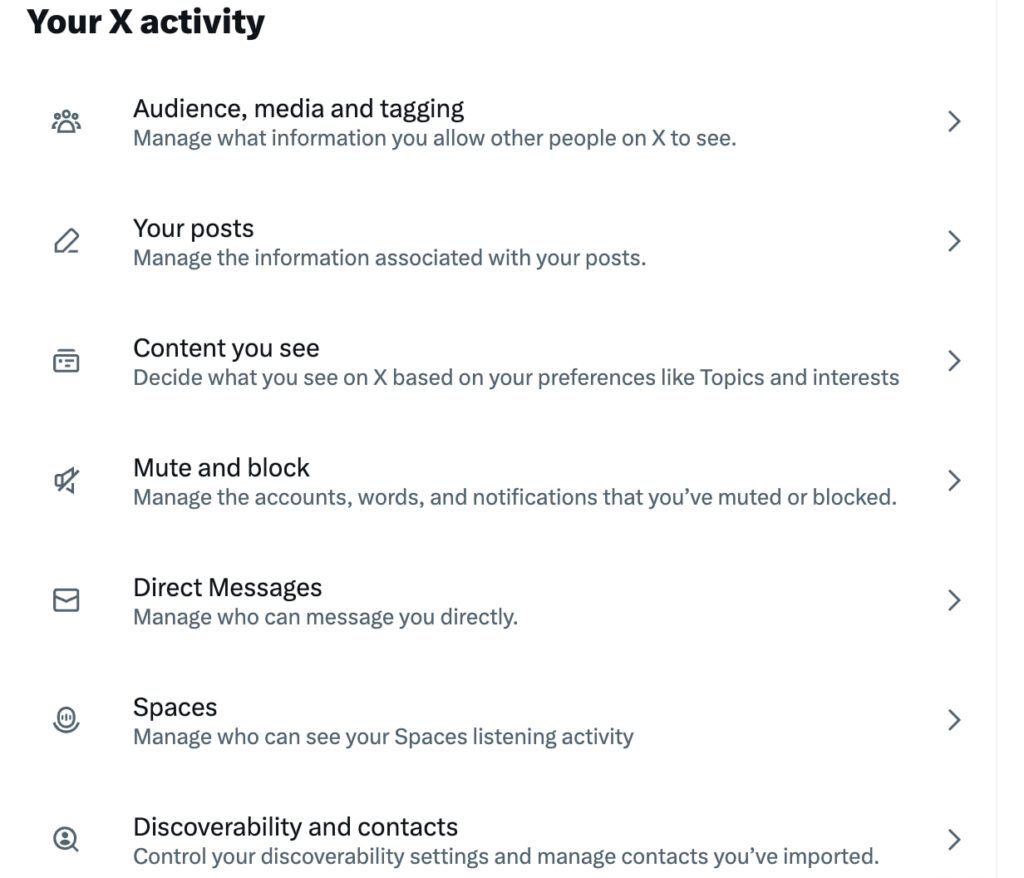Click the Audience, media and tagging people icon

point(66,122)
